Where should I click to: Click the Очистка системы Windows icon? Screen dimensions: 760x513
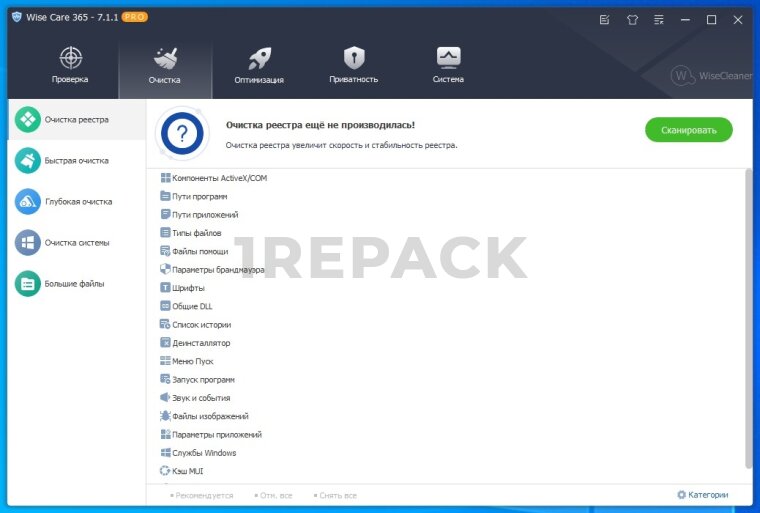click(x=28, y=242)
